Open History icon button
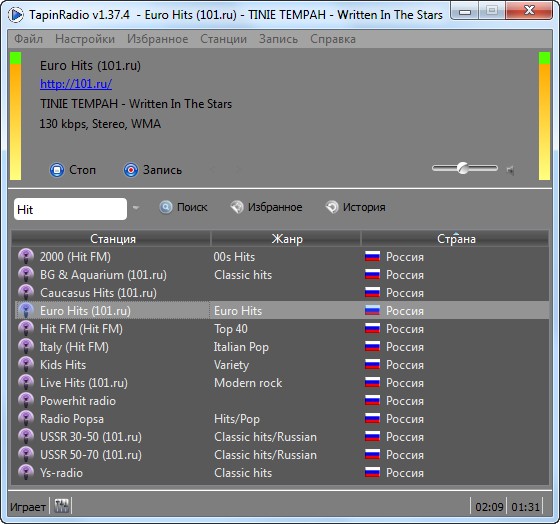The width and height of the screenshot is (560, 524). [x=332, y=207]
